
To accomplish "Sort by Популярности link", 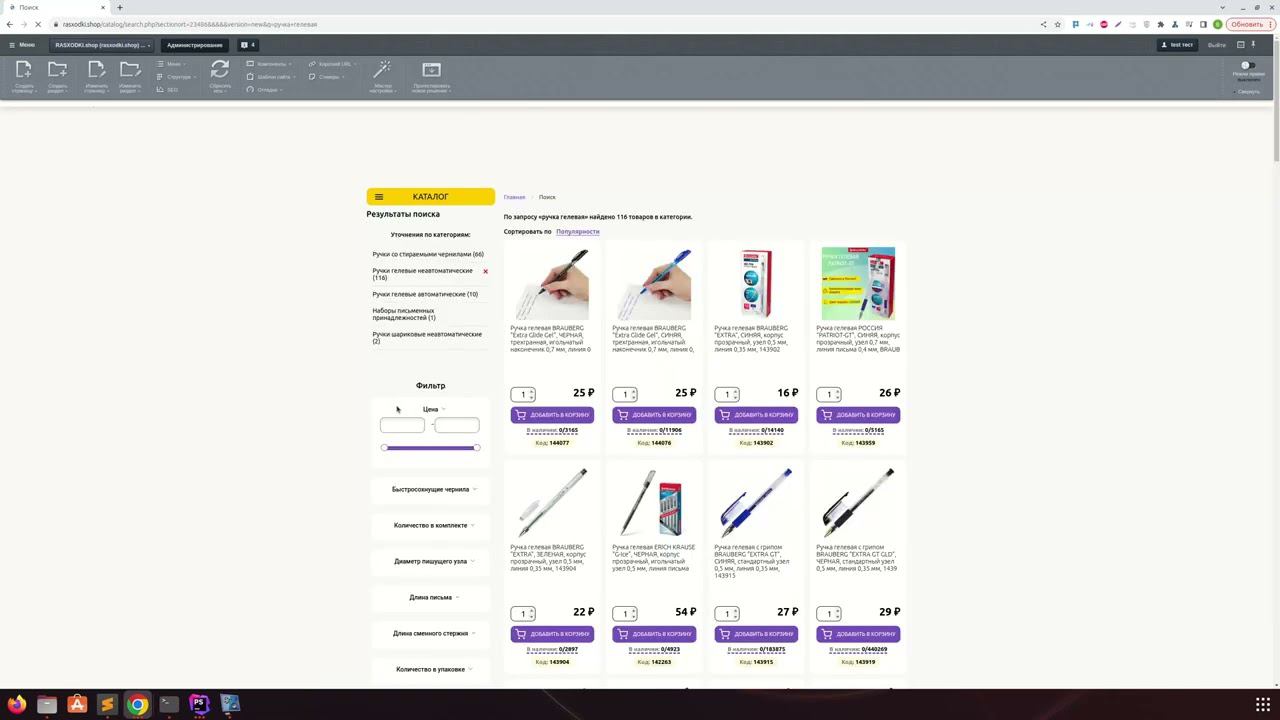I will point(578,232).
